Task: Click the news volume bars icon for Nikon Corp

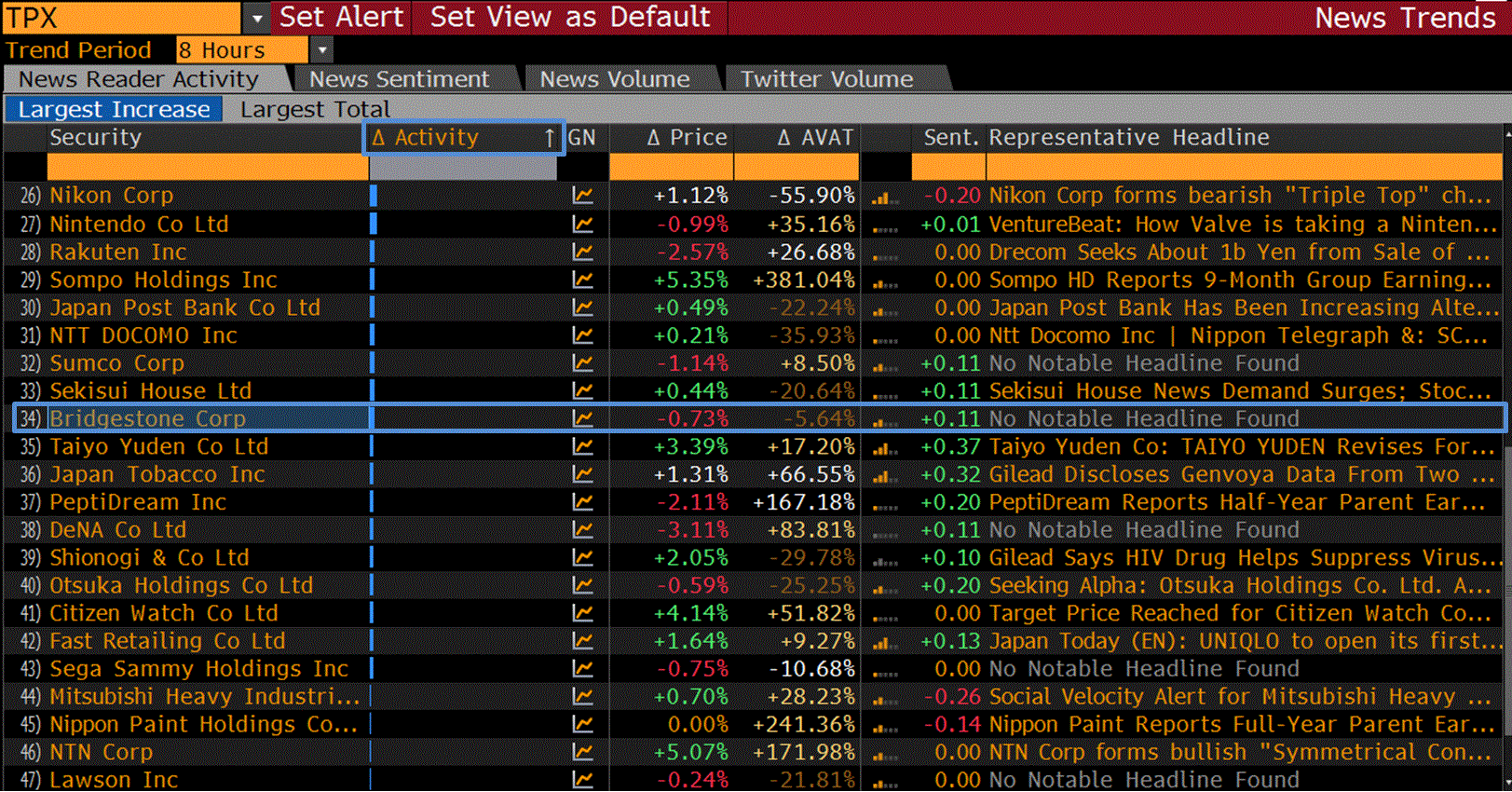Action: coord(884,198)
